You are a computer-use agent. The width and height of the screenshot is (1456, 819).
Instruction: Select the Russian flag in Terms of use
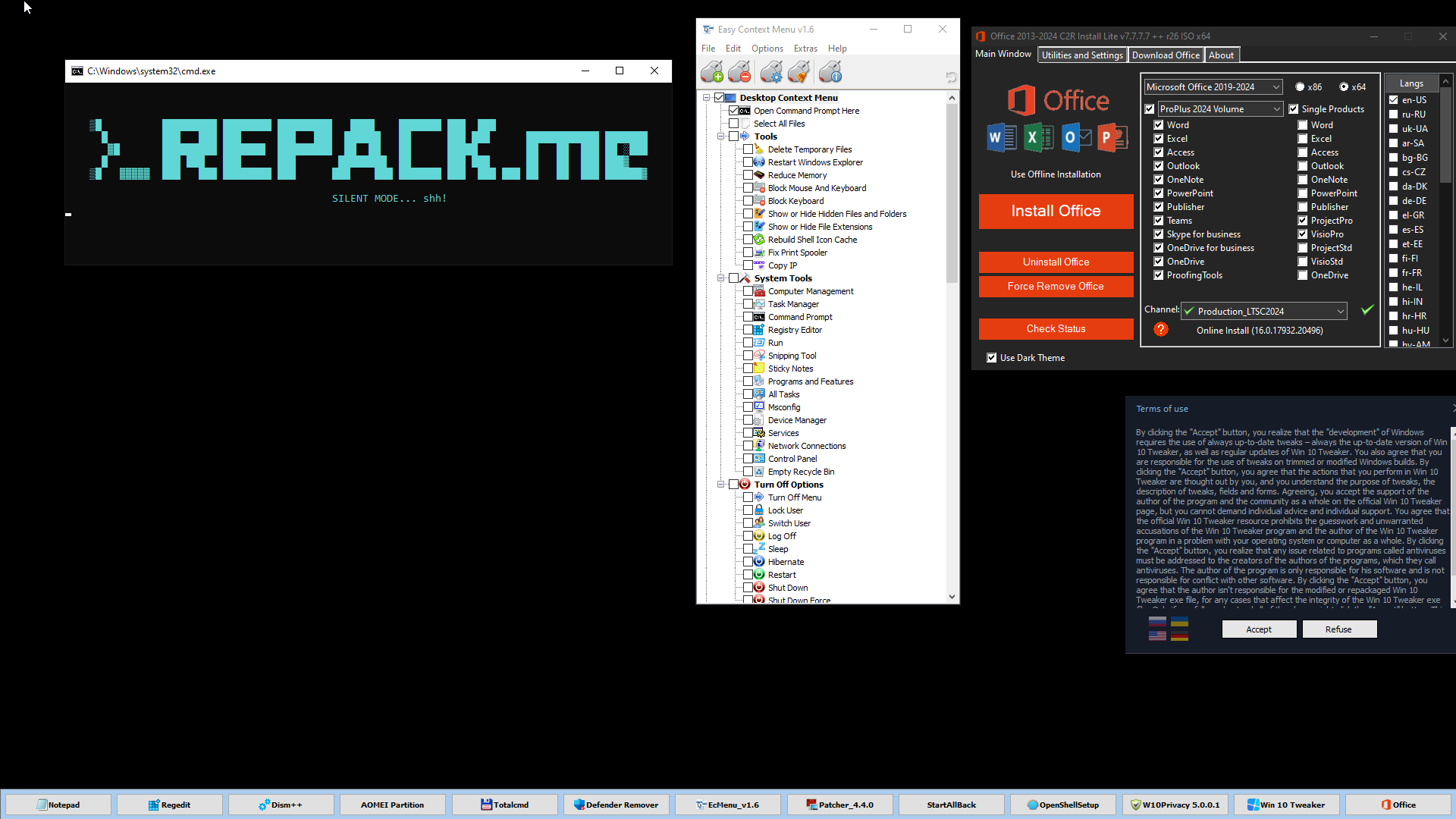pyautogui.click(x=1157, y=622)
